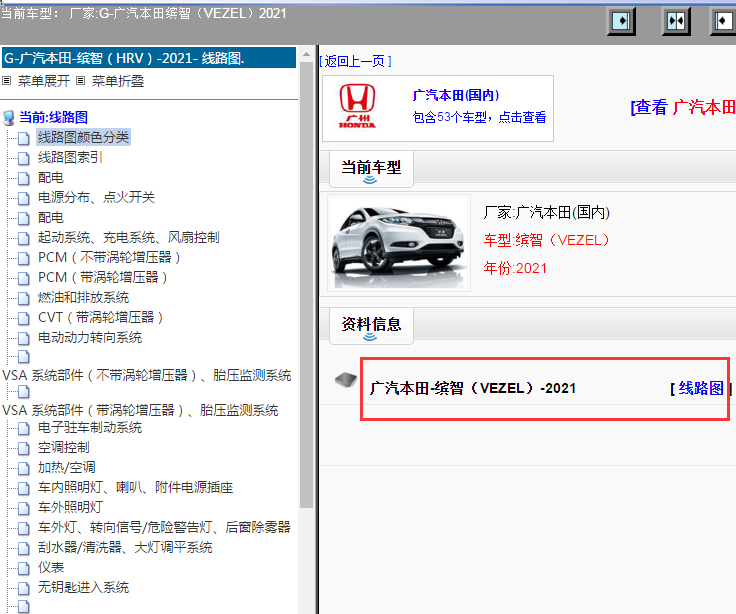Open 燃油和排放系统 tree item
The height and width of the screenshot is (614, 736).
83,298
